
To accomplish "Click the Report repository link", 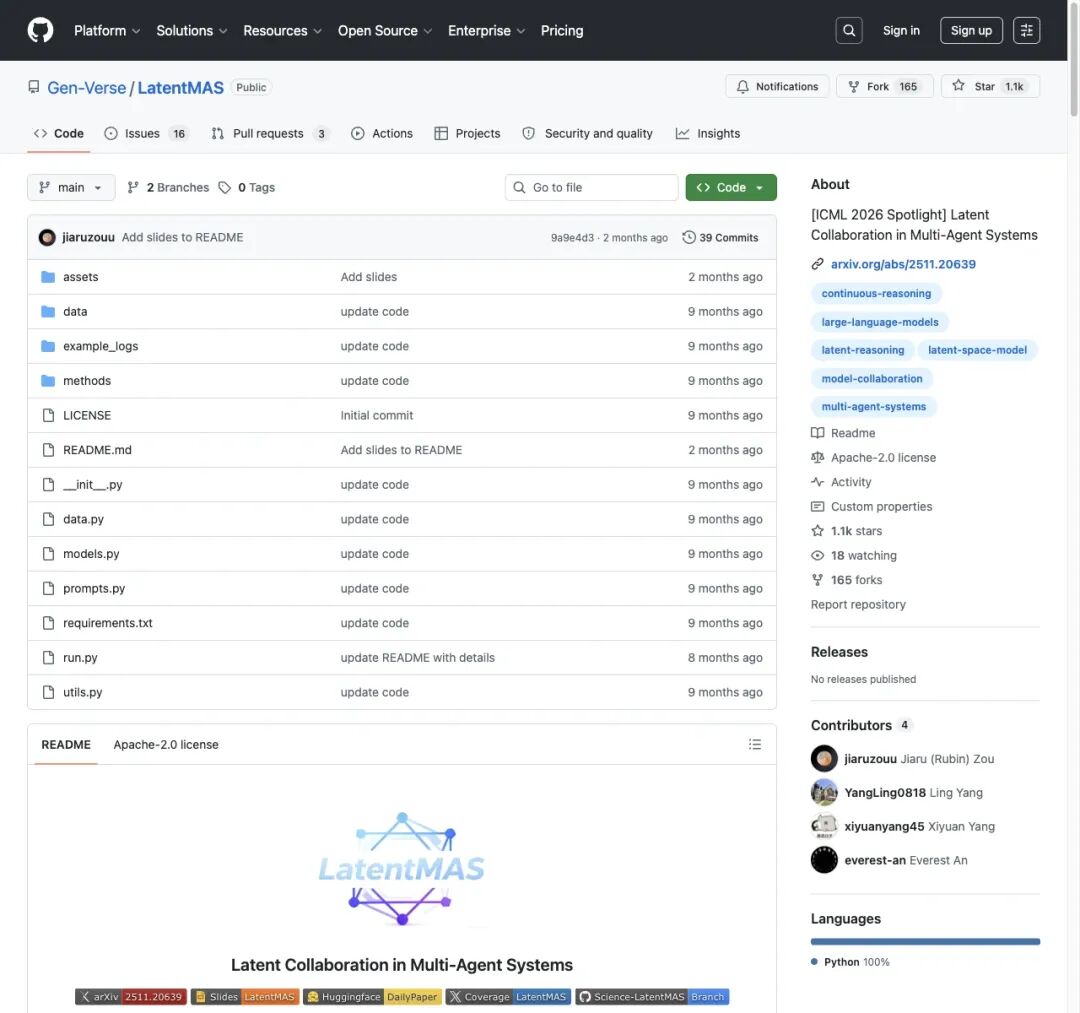I will coord(858,604).
